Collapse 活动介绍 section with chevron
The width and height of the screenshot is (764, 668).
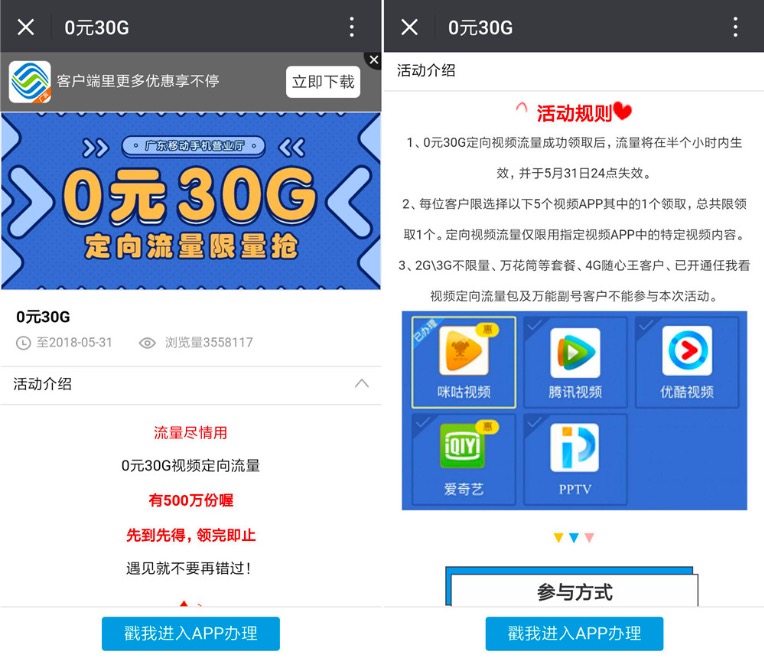362,384
